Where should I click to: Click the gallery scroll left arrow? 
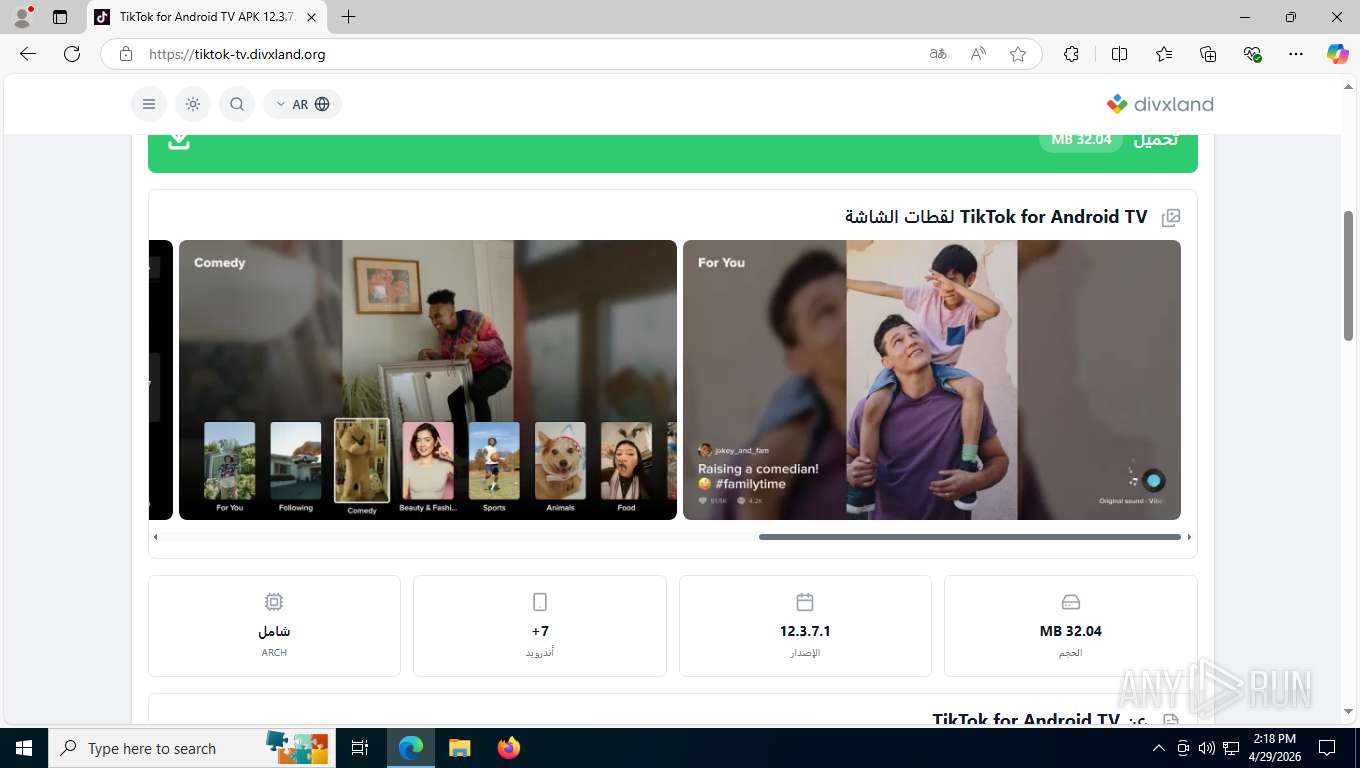(x=155, y=537)
